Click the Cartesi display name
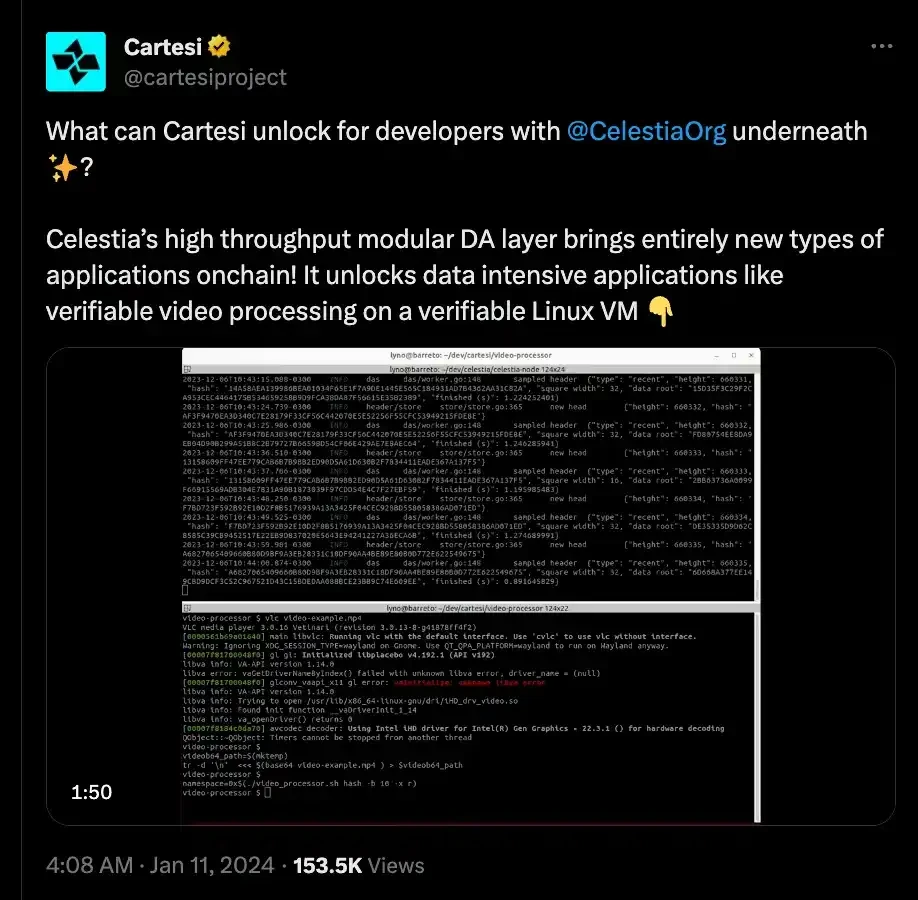This screenshot has width=918, height=900. [x=163, y=47]
